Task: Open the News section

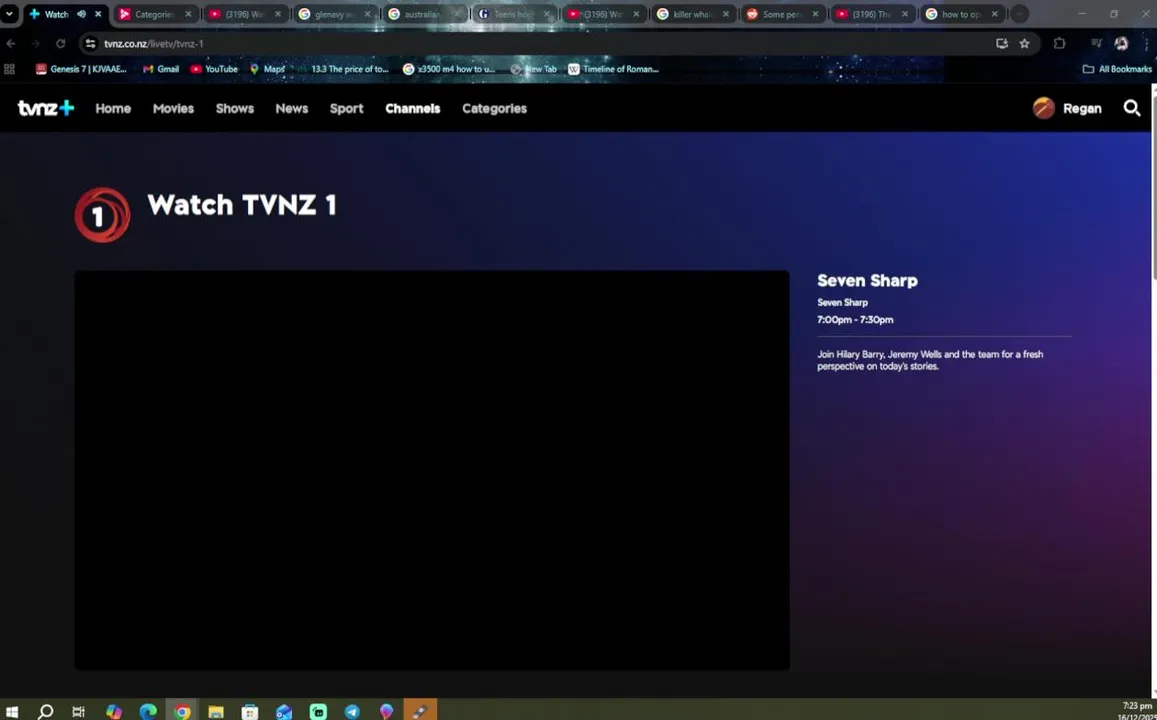Action: tap(291, 108)
